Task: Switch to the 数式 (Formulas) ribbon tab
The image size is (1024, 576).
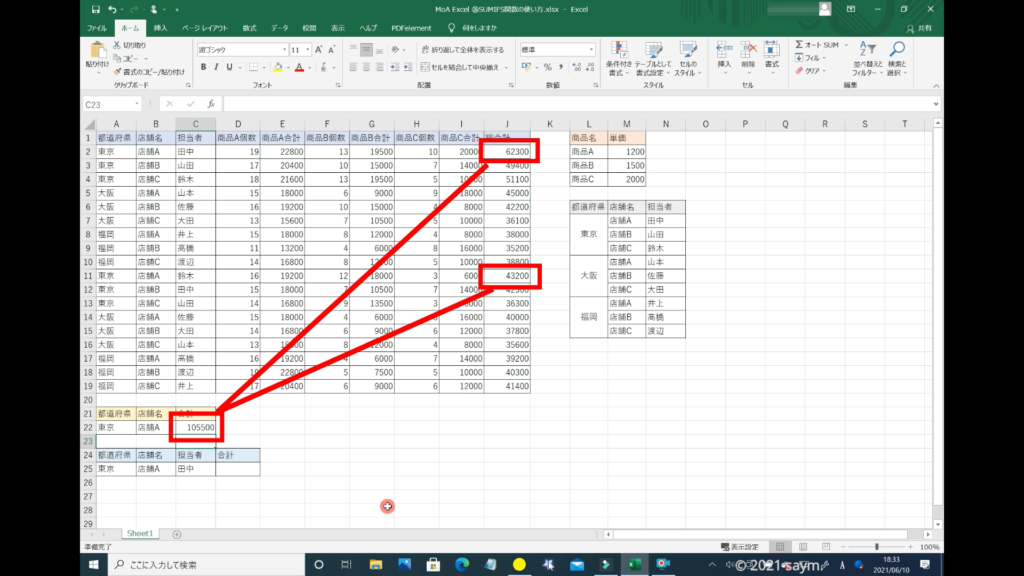Action: point(249,28)
